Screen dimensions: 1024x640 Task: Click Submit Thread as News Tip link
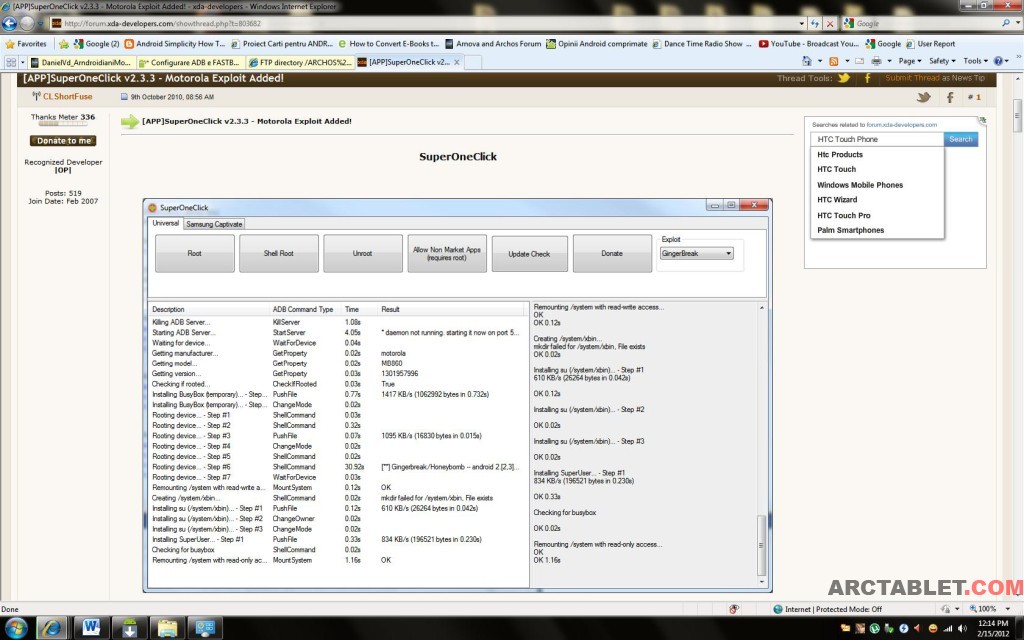click(x=935, y=78)
